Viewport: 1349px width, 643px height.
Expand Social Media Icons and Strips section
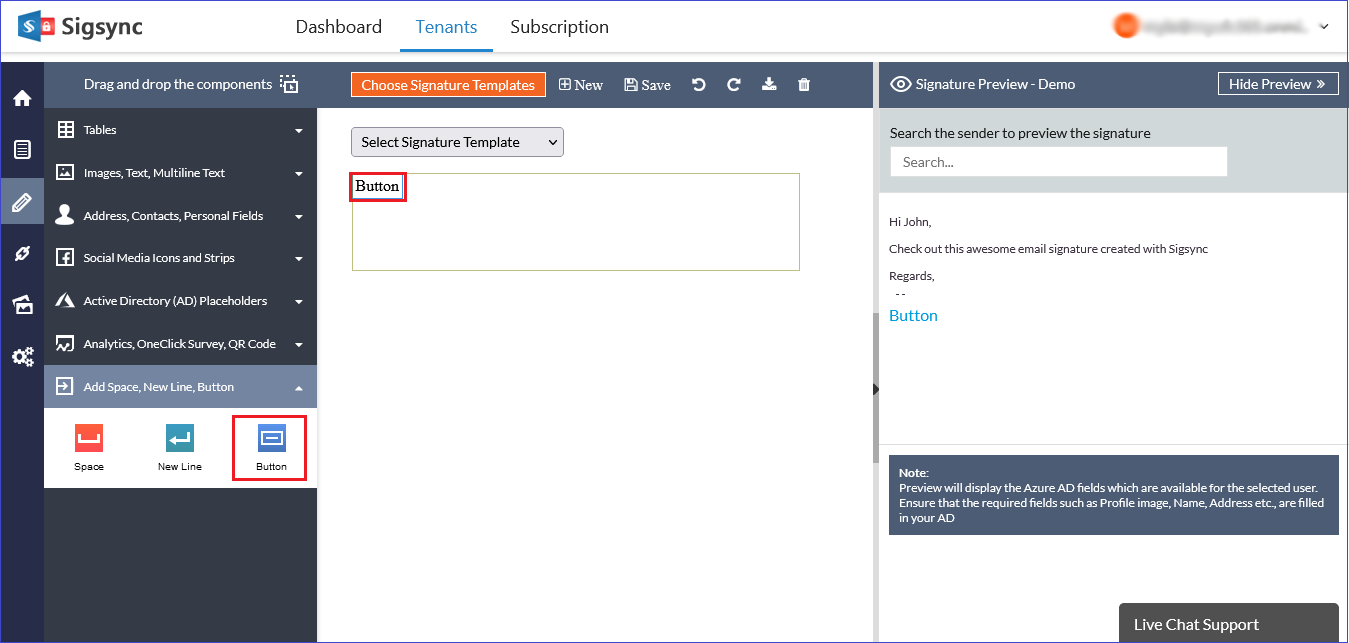(180, 258)
